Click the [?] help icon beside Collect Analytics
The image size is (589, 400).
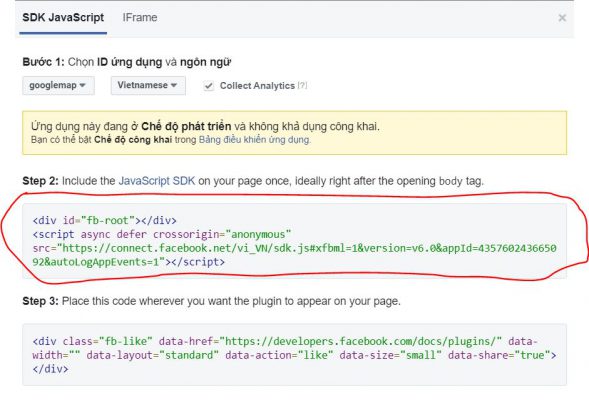coord(302,86)
